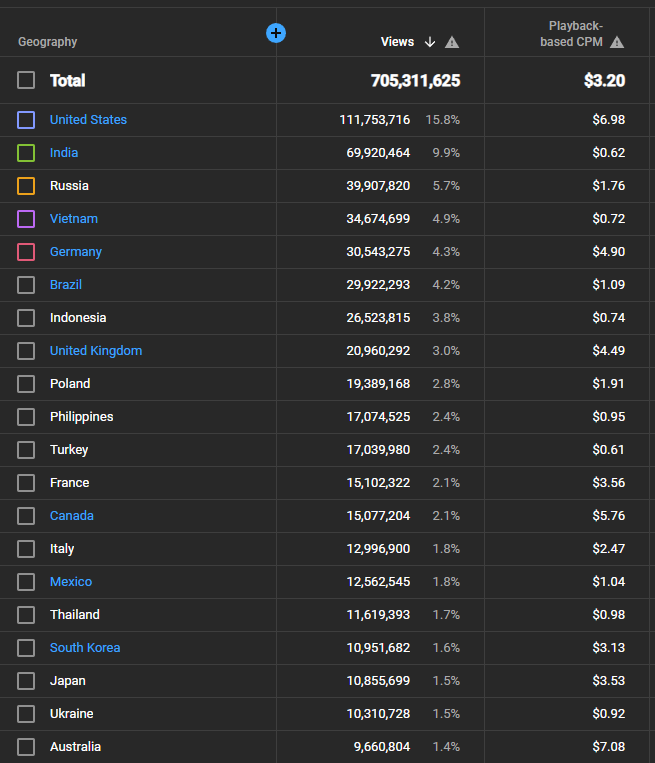Check the Poland row checkbox
Viewport: 655px width, 763px height.
(x=26, y=384)
